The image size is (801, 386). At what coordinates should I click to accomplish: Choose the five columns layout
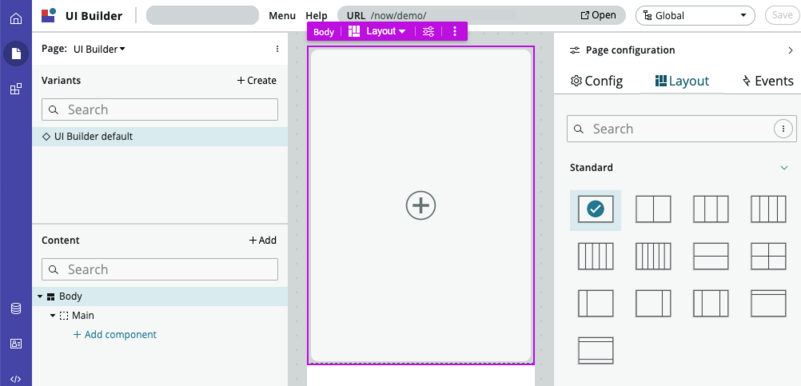(x=595, y=256)
